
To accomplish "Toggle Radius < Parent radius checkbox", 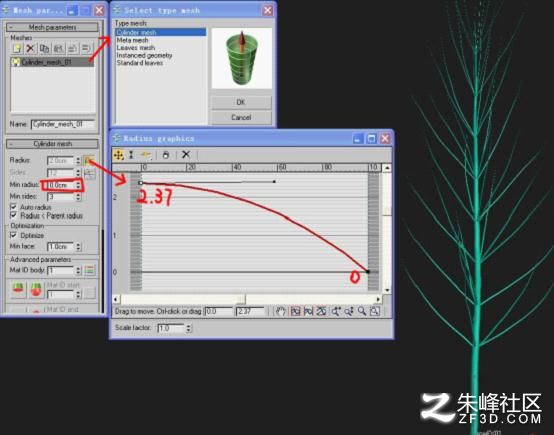I will 14,215.
